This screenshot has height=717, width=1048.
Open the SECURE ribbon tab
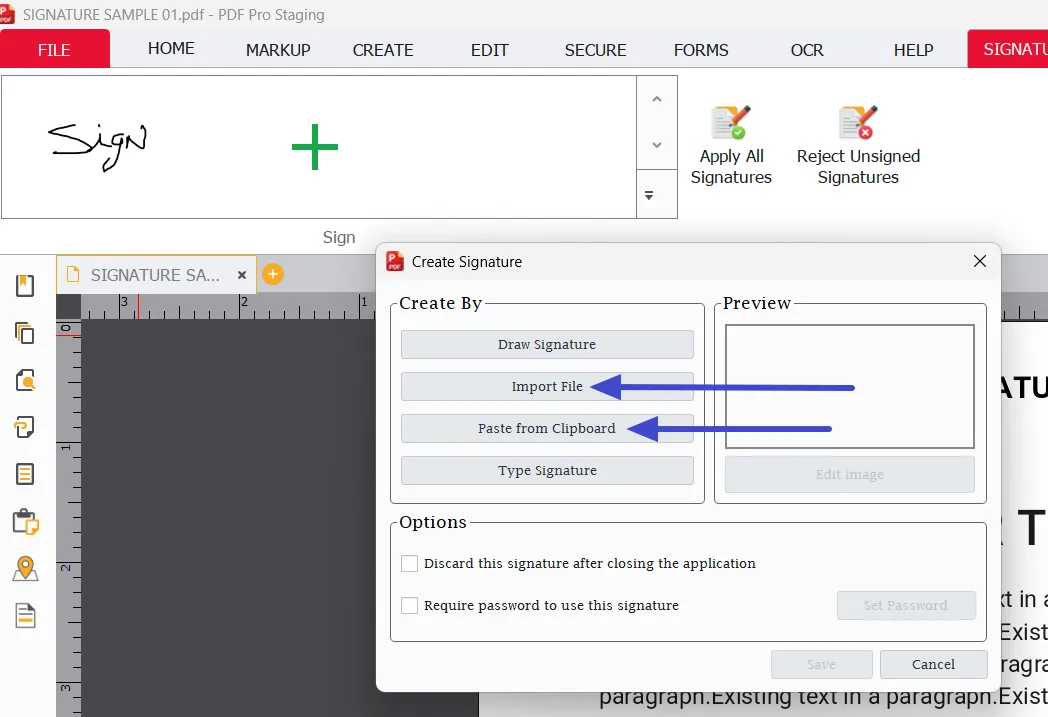point(595,49)
